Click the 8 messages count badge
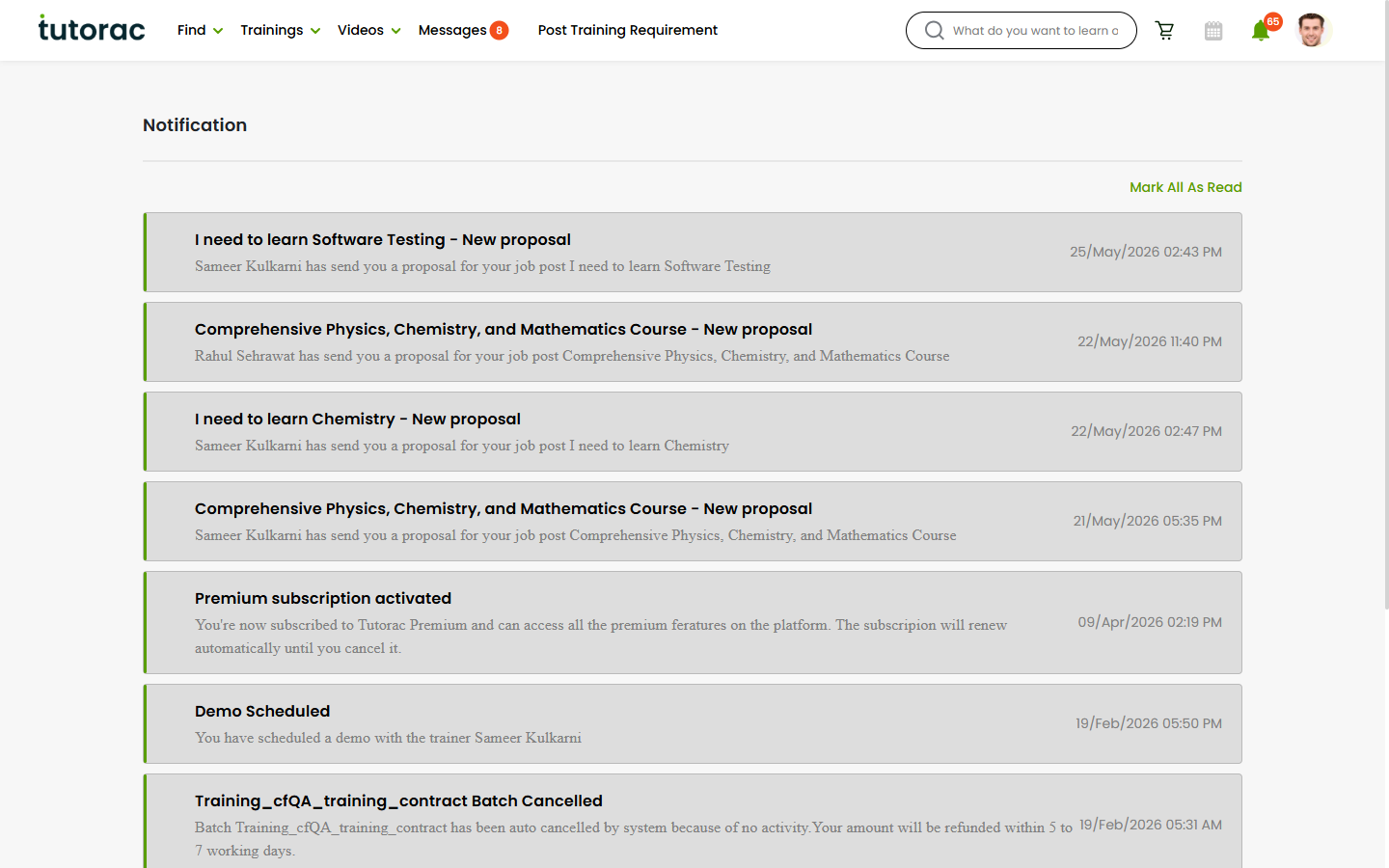The width and height of the screenshot is (1389, 868). coord(499,30)
